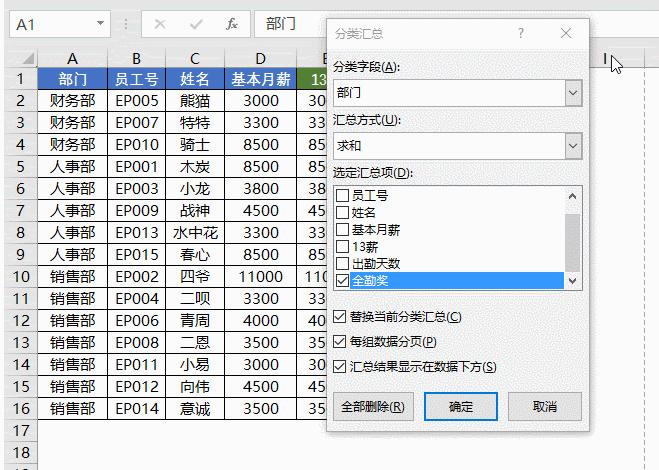Toggle 汇总结果显示在数据下方 checkbox
This screenshot has width=659, height=470.
(339, 367)
